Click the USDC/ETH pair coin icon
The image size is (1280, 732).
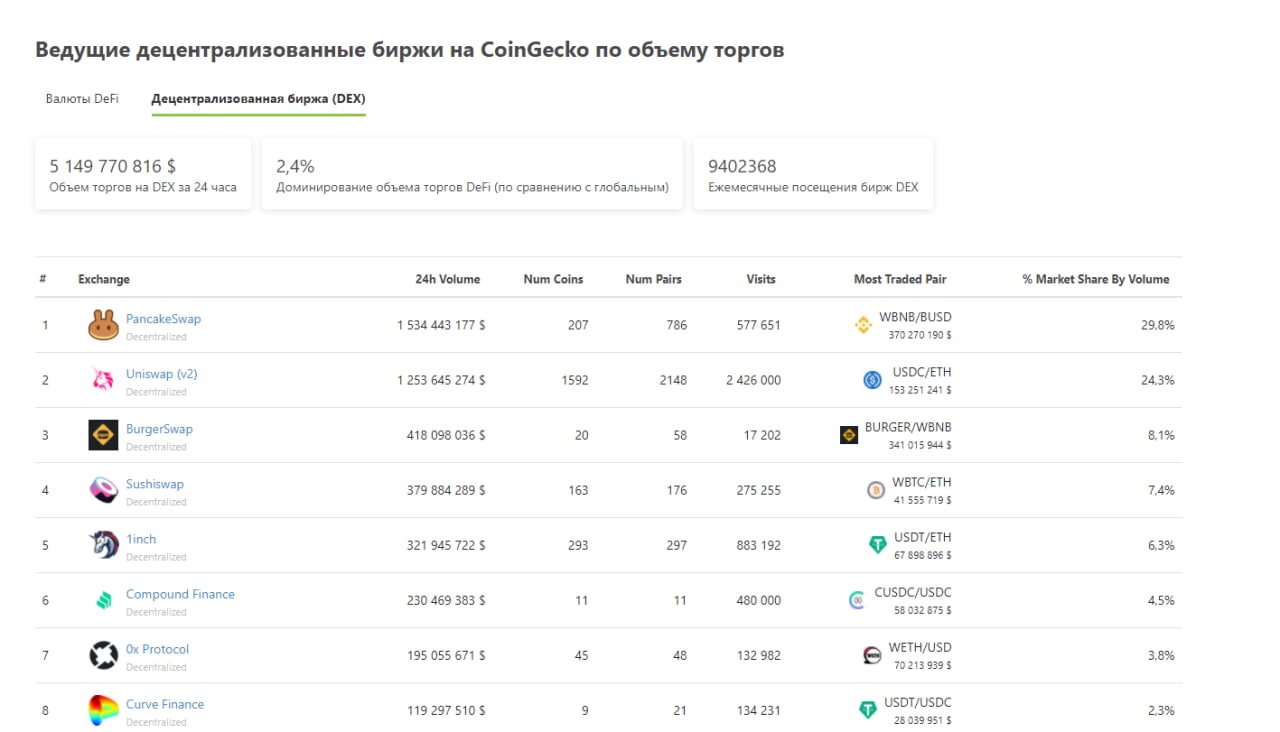point(872,380)
